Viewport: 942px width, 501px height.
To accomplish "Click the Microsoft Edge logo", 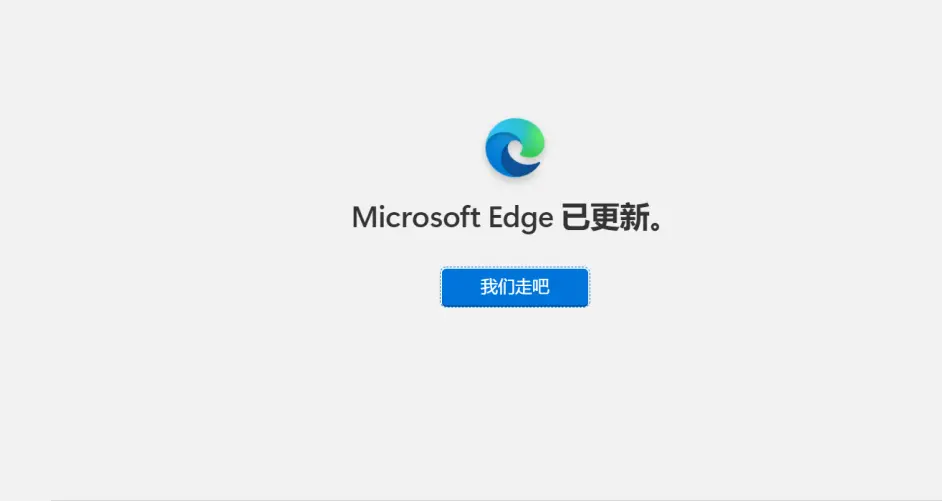I will (515, 148).
